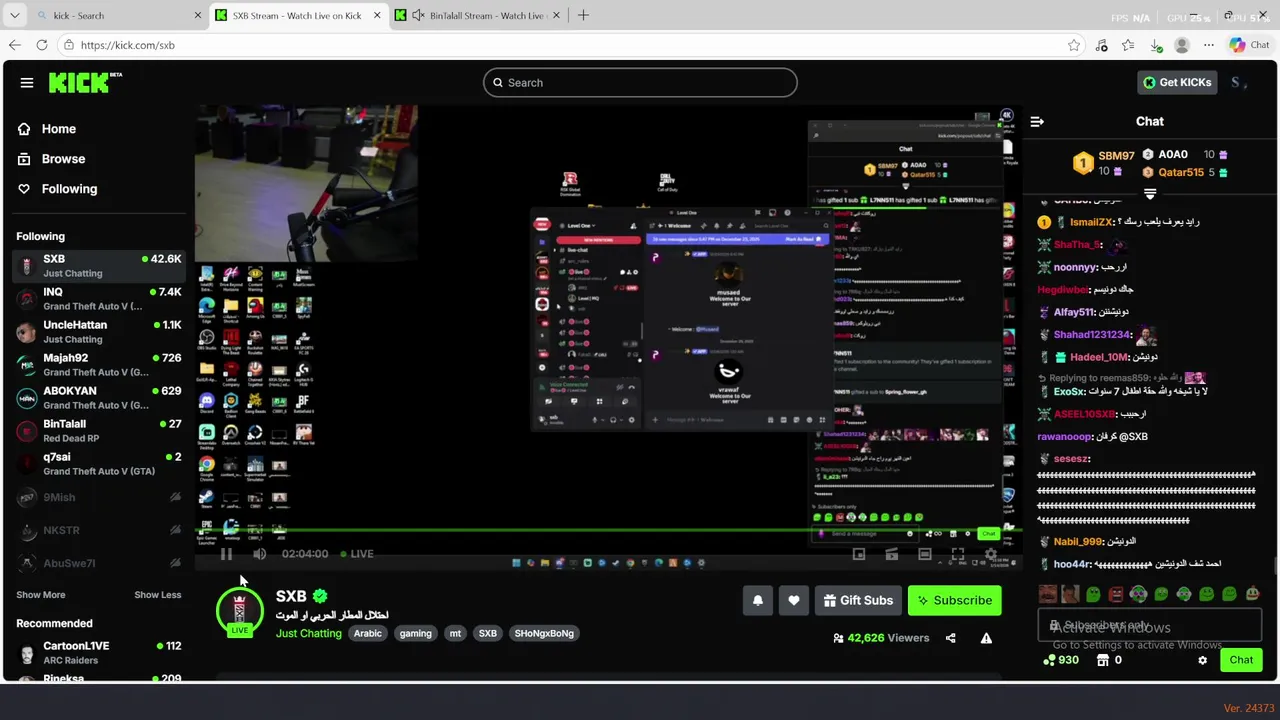Open SXB in the Following list
The height and width of the screenshot is (720, 1280).
98,266
